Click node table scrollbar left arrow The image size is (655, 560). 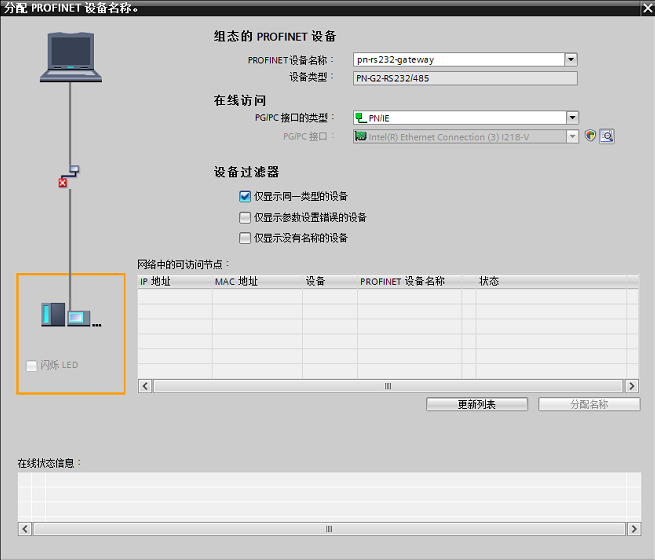point(145,386)
